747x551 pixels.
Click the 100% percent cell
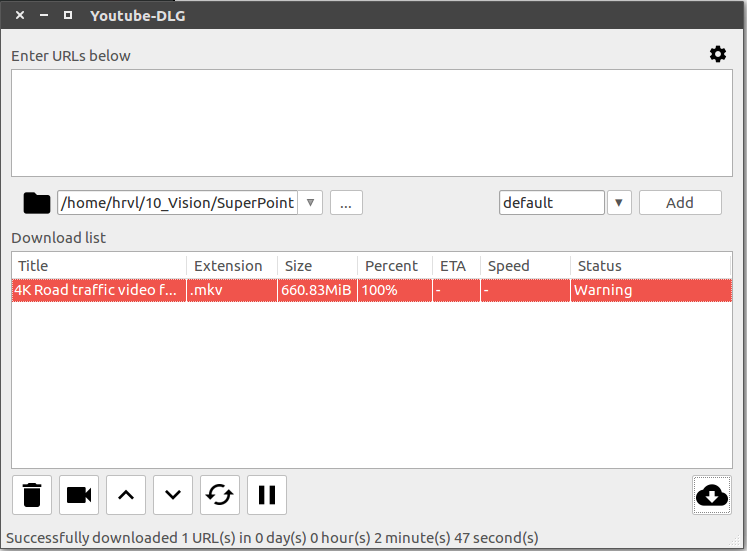point(395,290)
